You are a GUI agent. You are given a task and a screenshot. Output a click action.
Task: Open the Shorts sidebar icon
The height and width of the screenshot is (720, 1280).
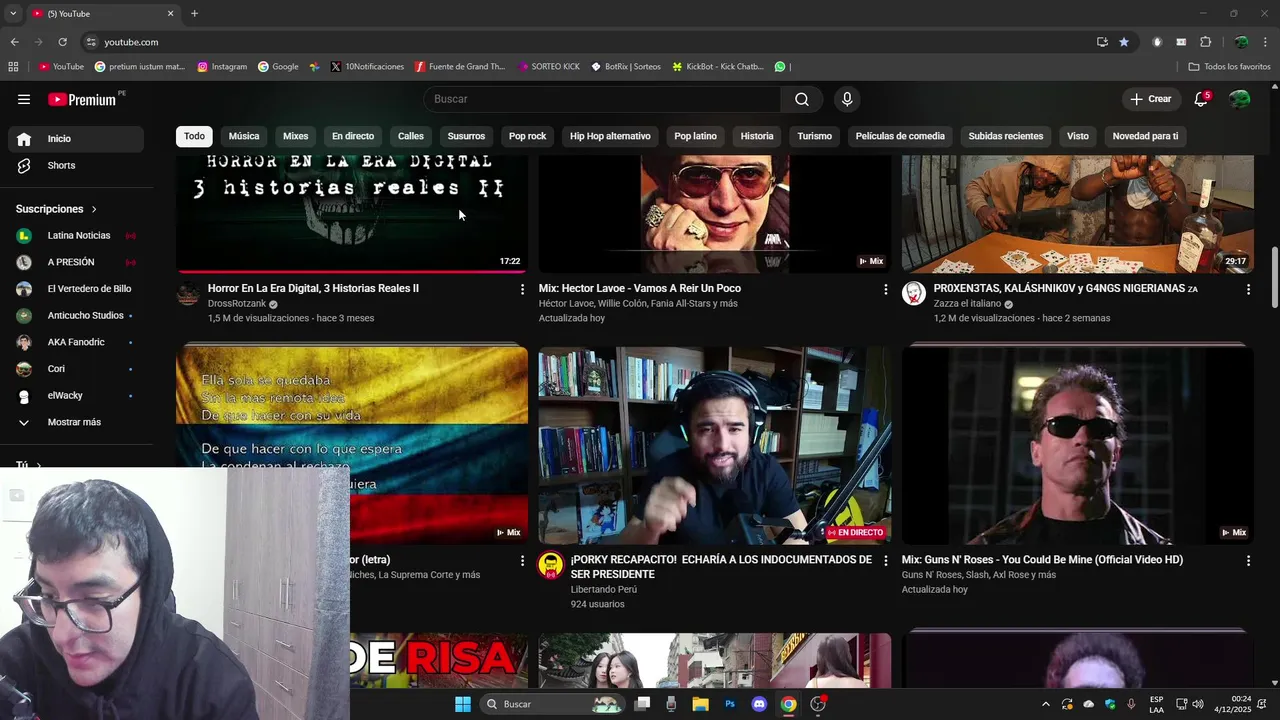pos(24,165)
